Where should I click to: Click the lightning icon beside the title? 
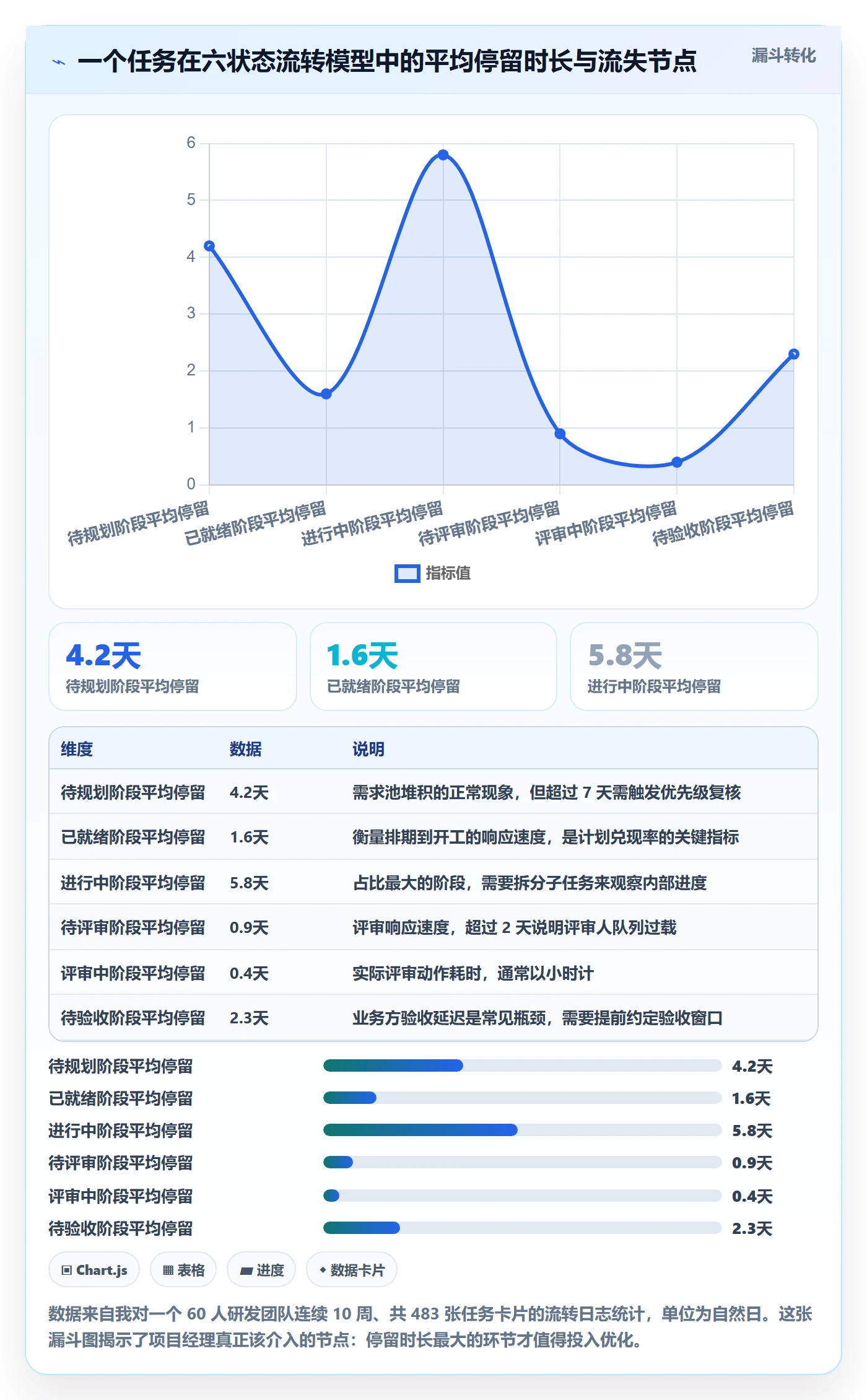click(x=59, y=62)
